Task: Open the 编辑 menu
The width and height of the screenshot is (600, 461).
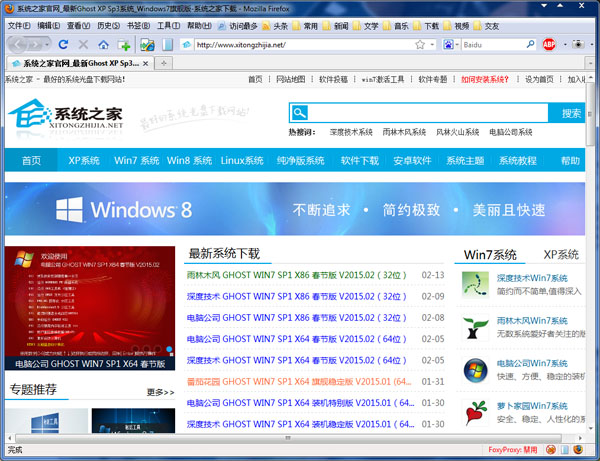Action: point(49,26)
